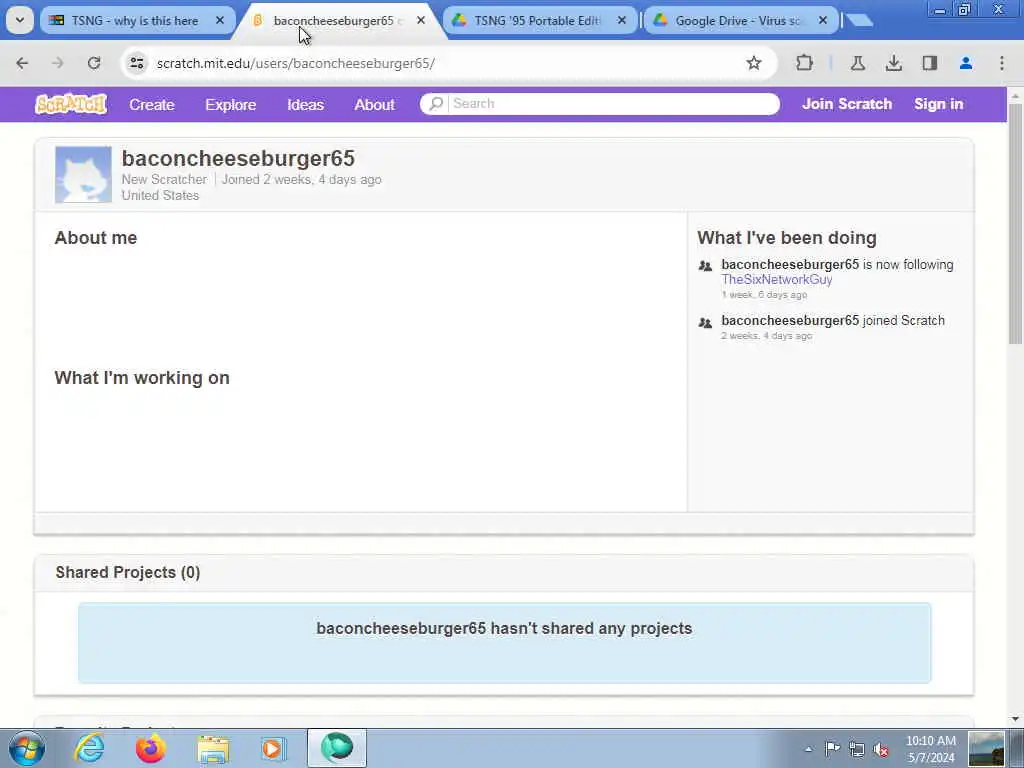Switch to the TSNG '95 Portable Edition tab

point(537,21)
